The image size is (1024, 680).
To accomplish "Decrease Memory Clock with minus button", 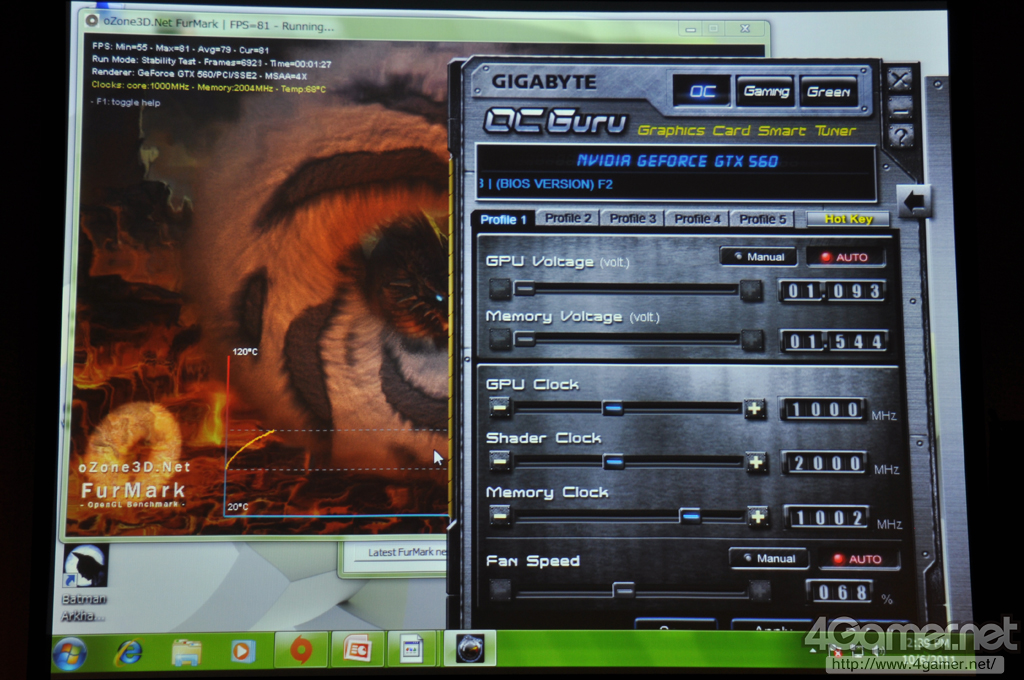I will pyautogui.click(x=500, y=516).
